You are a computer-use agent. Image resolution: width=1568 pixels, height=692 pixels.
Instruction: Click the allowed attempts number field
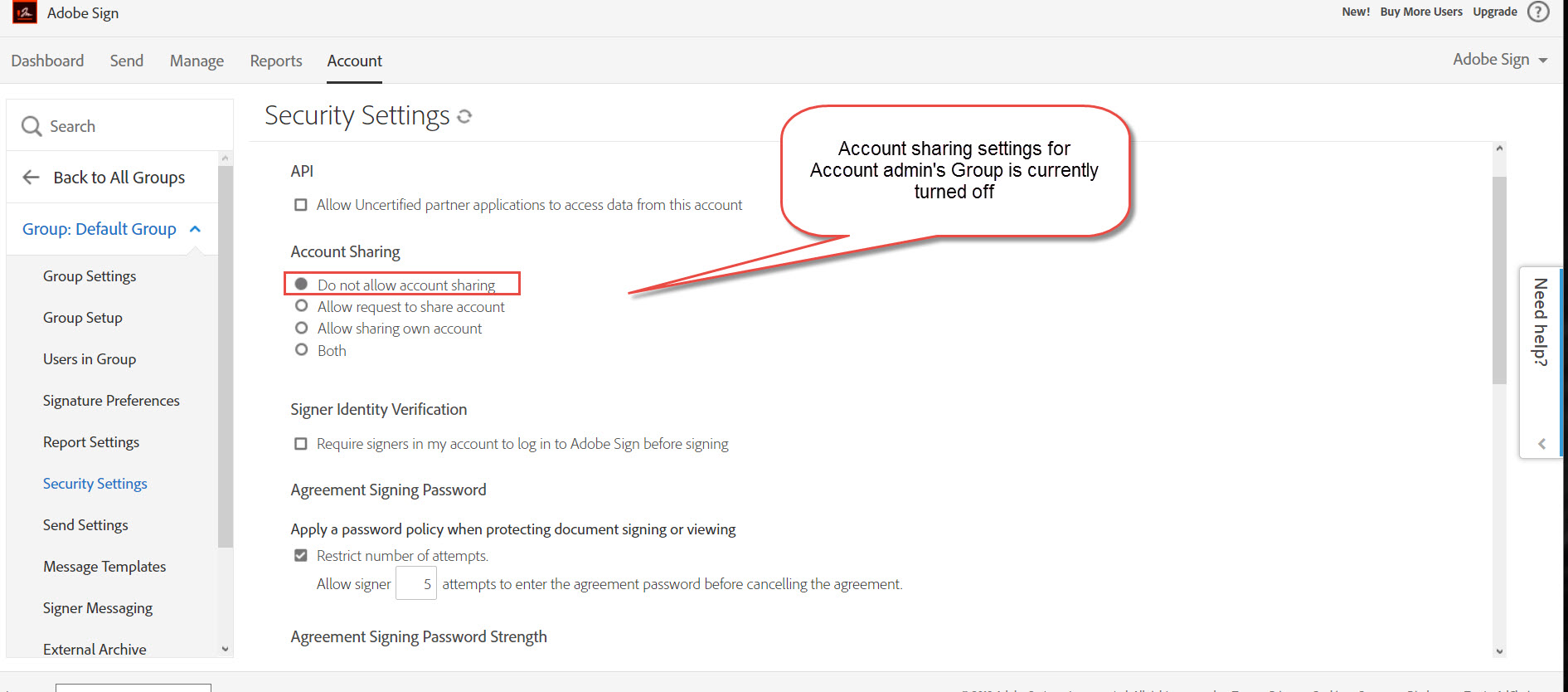click(x=416, y=583)
